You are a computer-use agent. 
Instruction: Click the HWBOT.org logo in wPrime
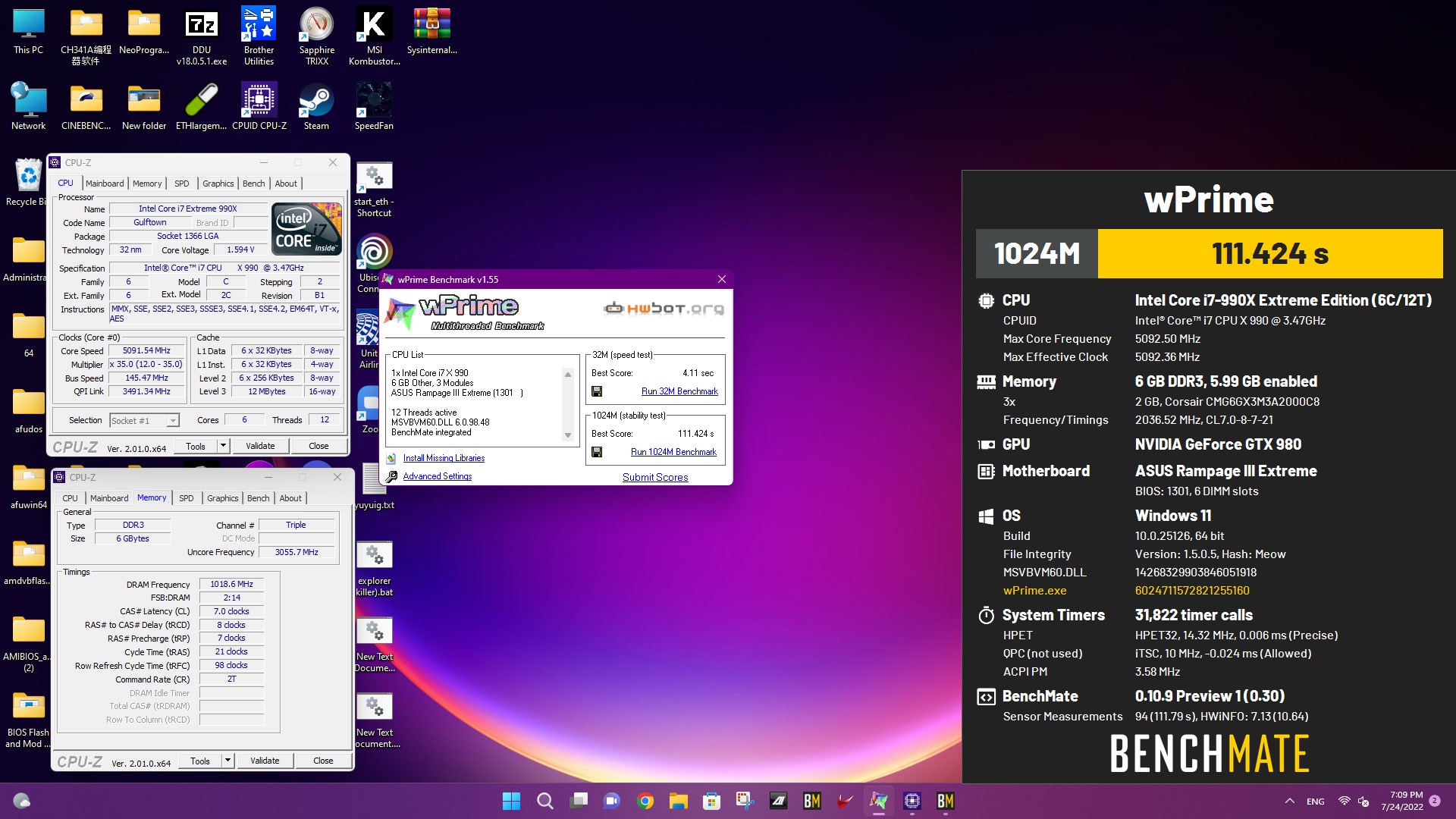[664, 308]
